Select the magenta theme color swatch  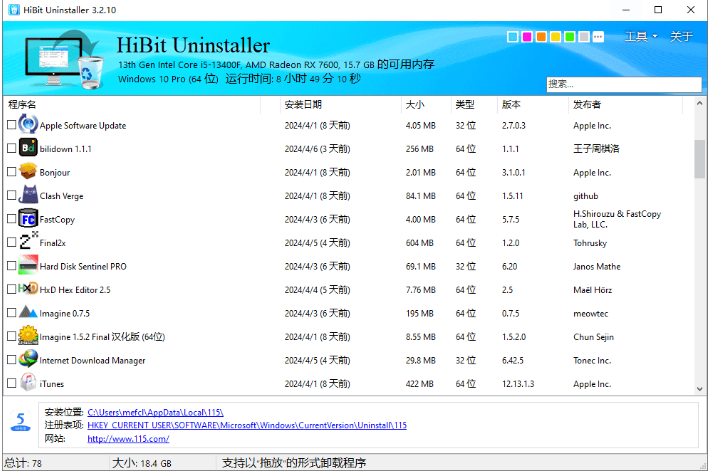527,37
